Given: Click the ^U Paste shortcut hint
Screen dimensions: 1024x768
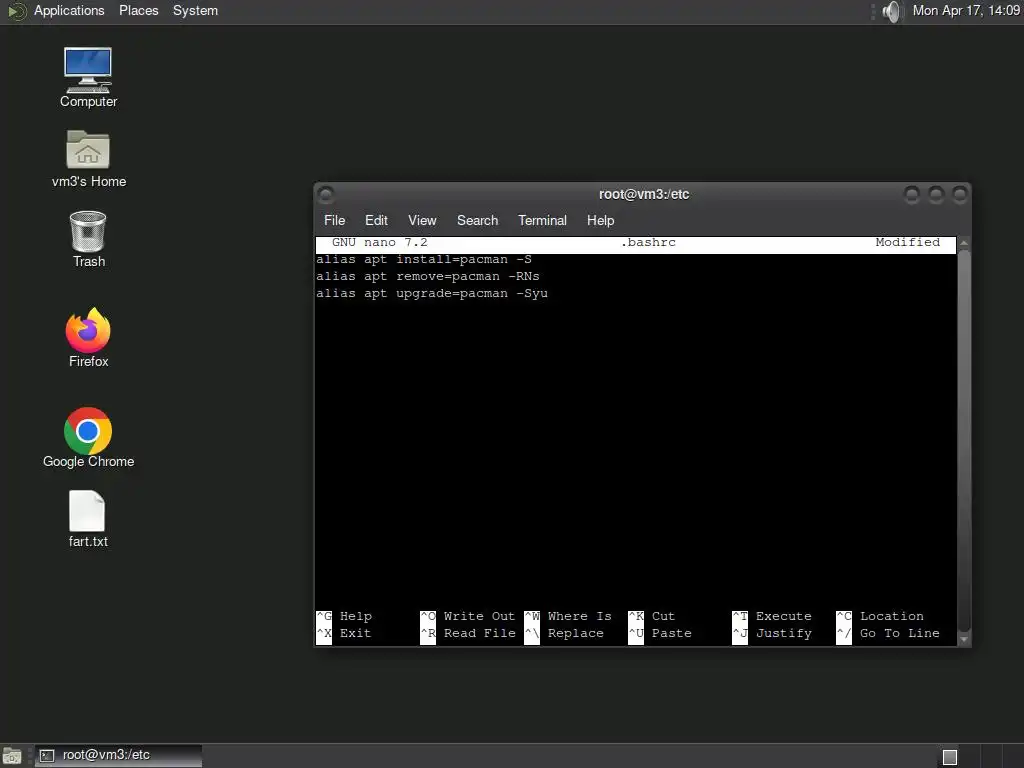Looking at the screenshot, I should [x=660, y=633].
